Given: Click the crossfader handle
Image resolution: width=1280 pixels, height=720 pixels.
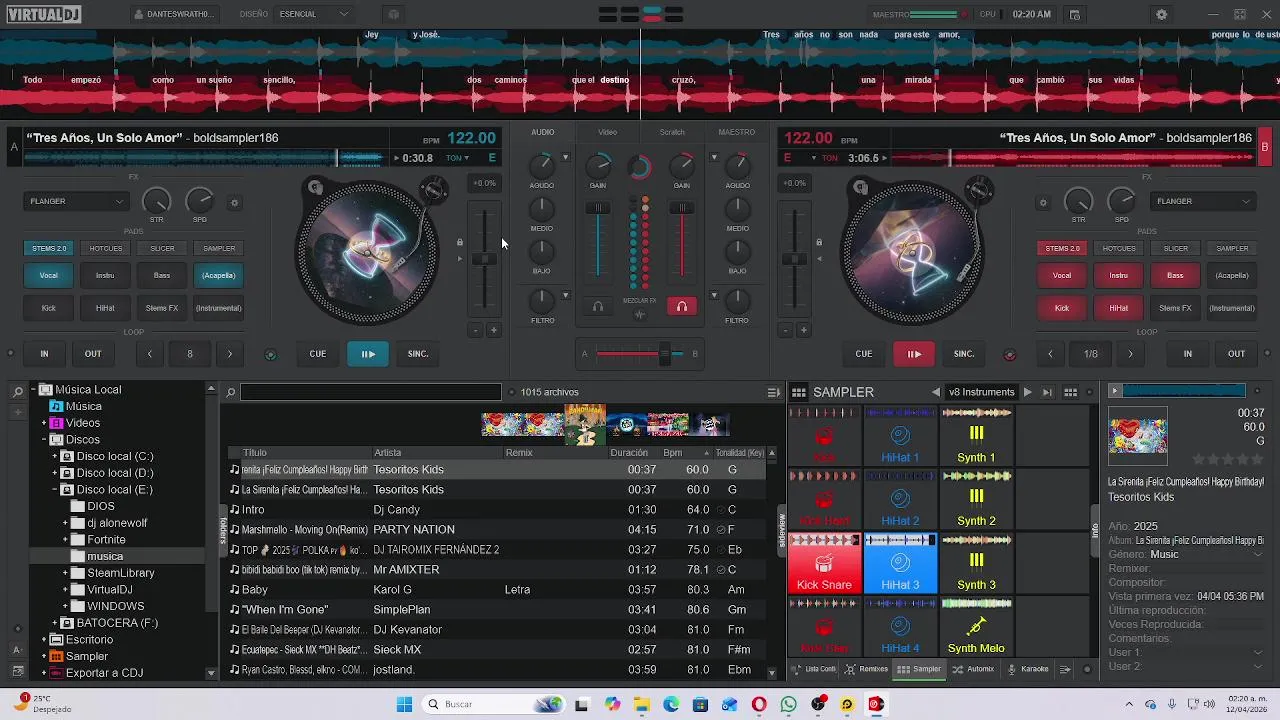Looking at the screenshot, I should (x=664, y=353).
